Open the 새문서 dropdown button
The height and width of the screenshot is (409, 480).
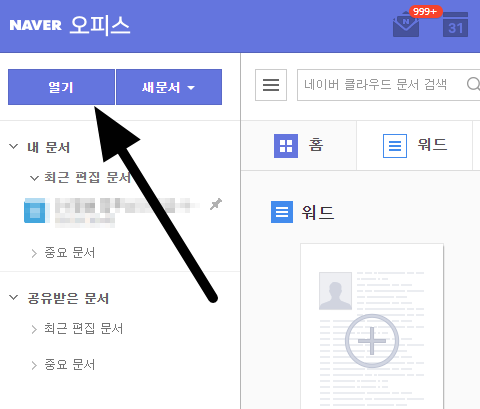[x=169, y=87]
